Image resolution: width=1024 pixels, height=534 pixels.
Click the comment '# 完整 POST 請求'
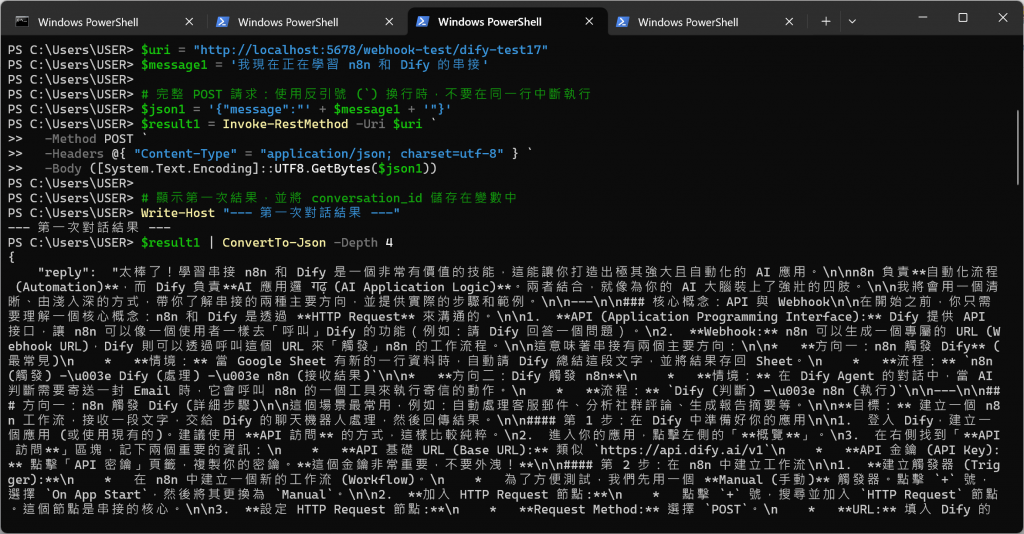(x=202, y=94)
